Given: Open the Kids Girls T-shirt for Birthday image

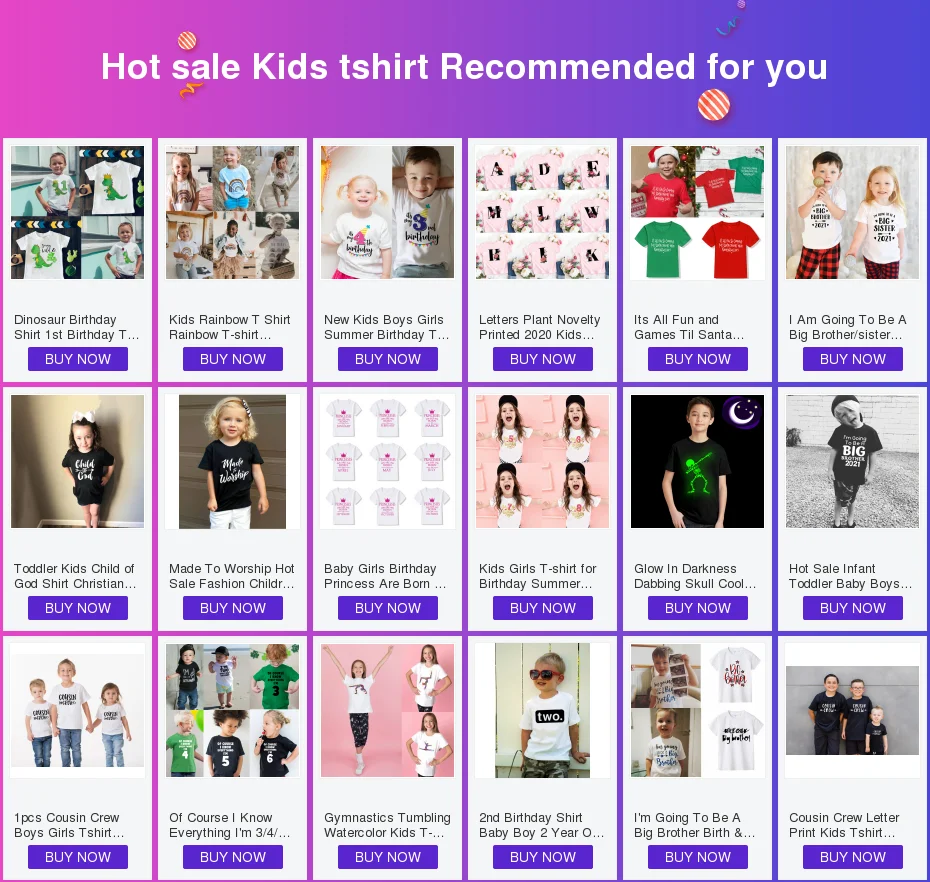Looking at the screenshot, I should (x=542, y=461).
